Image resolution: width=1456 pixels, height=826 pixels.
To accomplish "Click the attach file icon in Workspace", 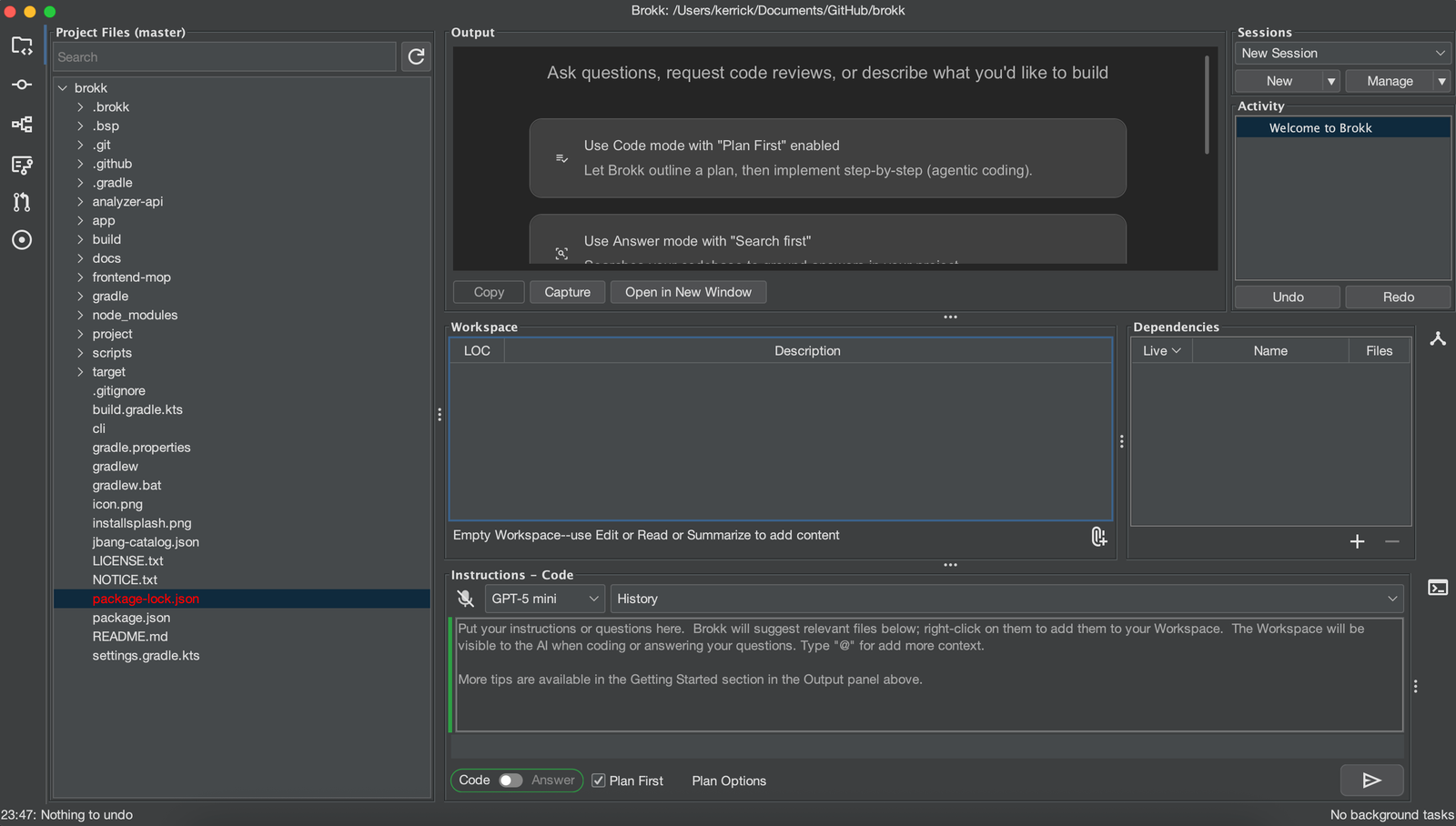I will (1098, 537).
